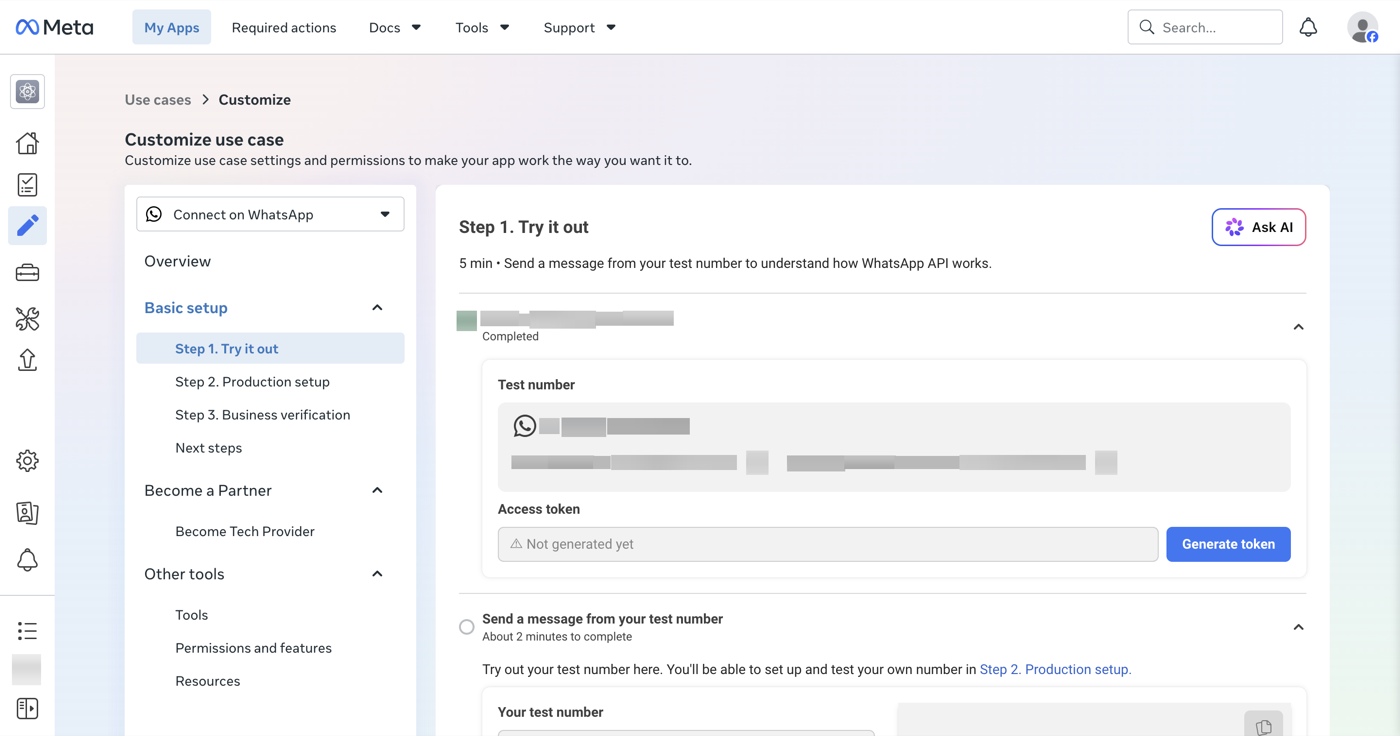The width and height of the screenshot is (1400, 736).
Task: Open the user profile avatar menu
Action: click(1362, 27)
